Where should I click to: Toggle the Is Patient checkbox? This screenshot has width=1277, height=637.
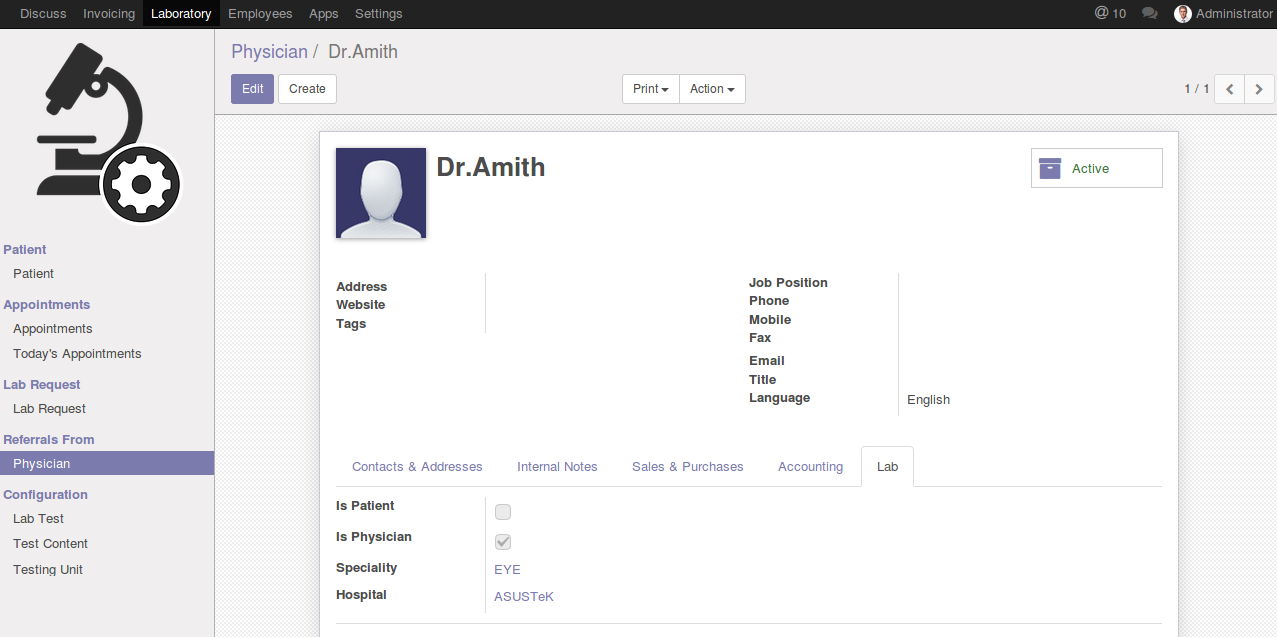[x=503, y=512]
